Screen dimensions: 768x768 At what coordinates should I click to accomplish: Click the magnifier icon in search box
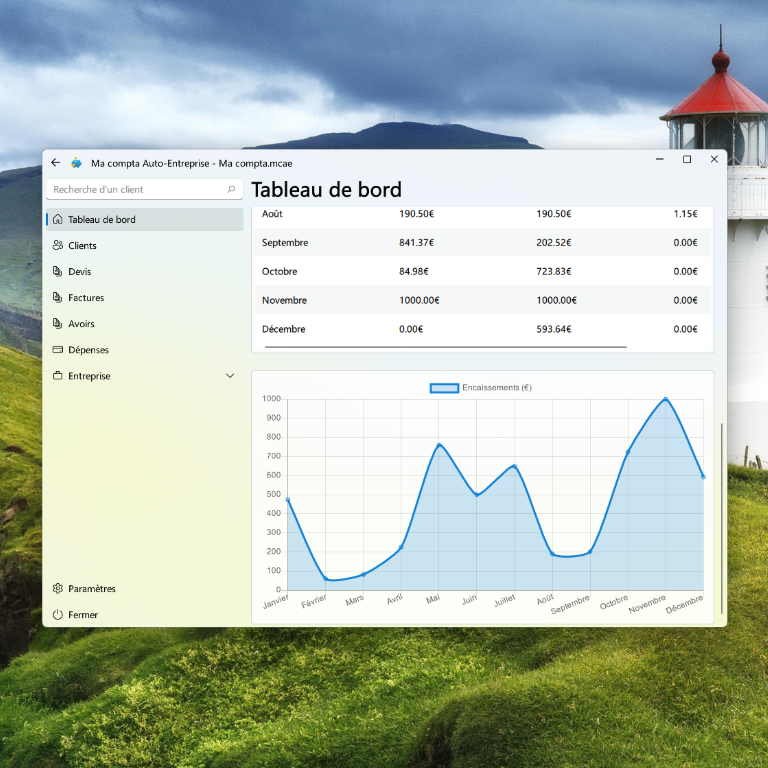[x=232, y=189]
